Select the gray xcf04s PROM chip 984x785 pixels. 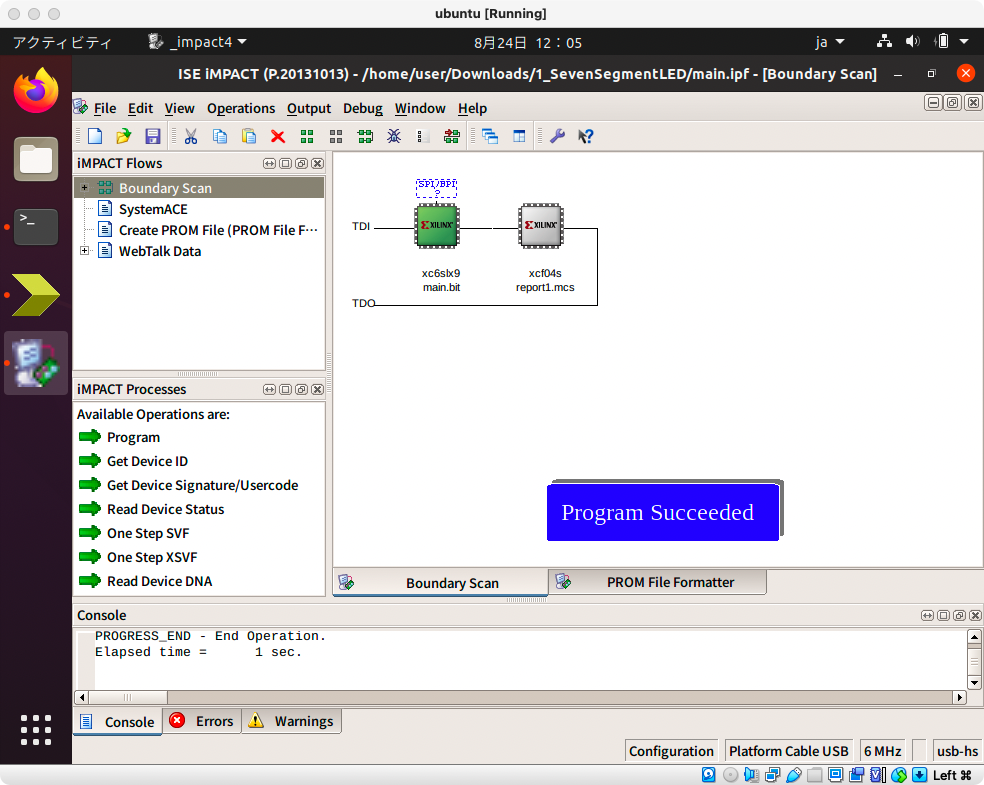point(541,225)
